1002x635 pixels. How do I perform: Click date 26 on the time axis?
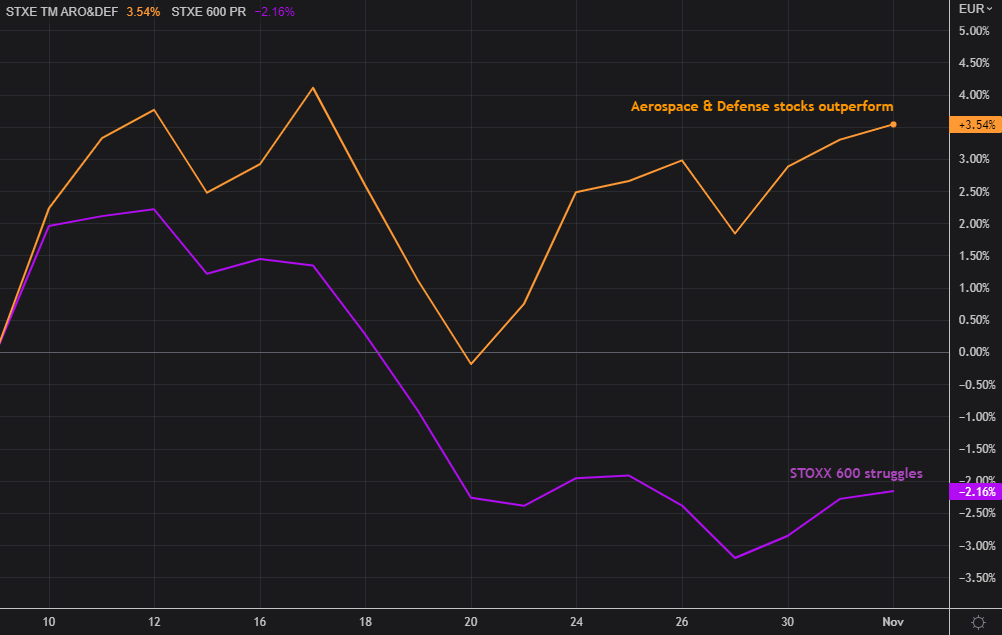pos(682,621)
